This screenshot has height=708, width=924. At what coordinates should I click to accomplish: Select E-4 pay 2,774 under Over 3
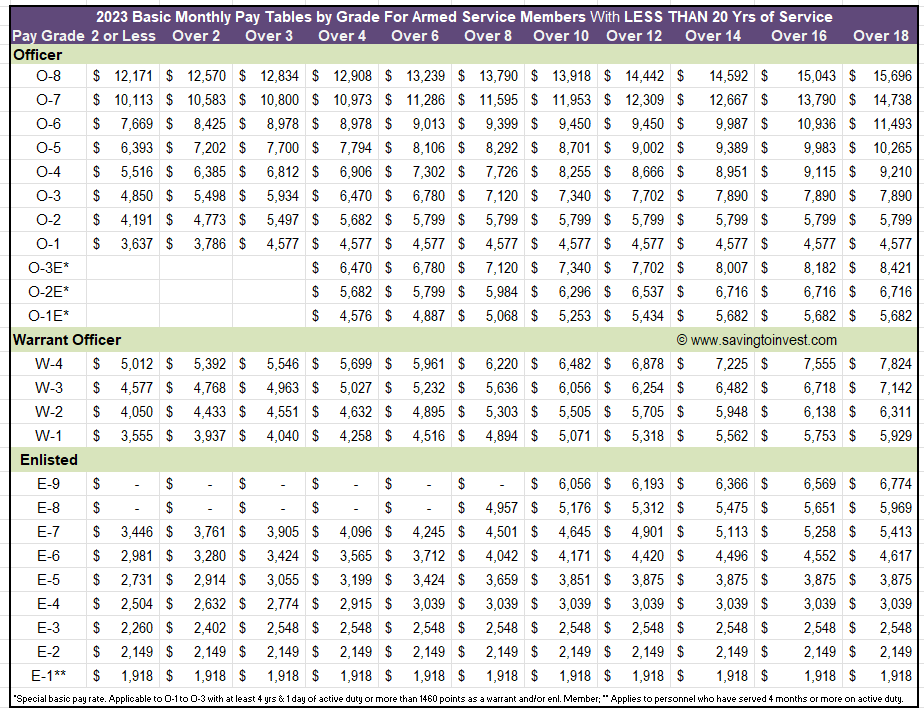pos(283,604)
